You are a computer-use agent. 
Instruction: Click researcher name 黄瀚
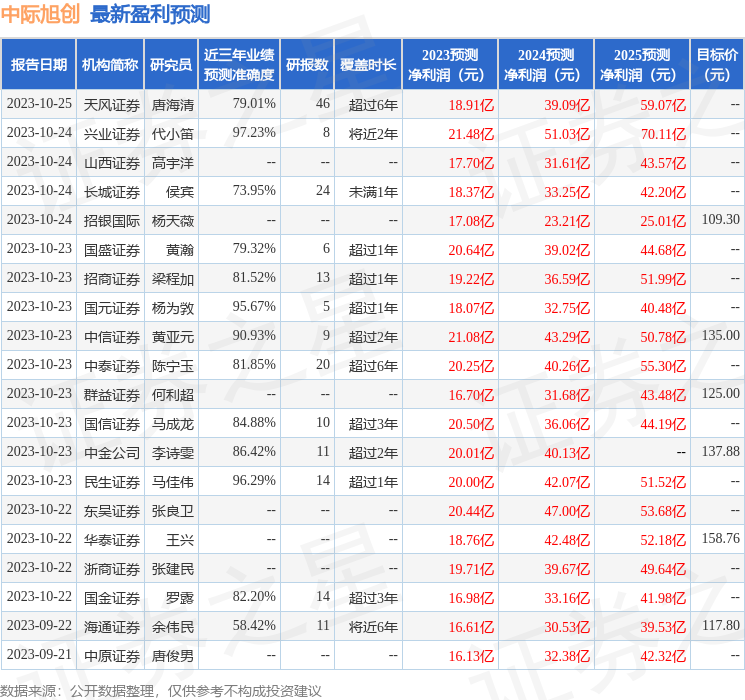point(180,249)
